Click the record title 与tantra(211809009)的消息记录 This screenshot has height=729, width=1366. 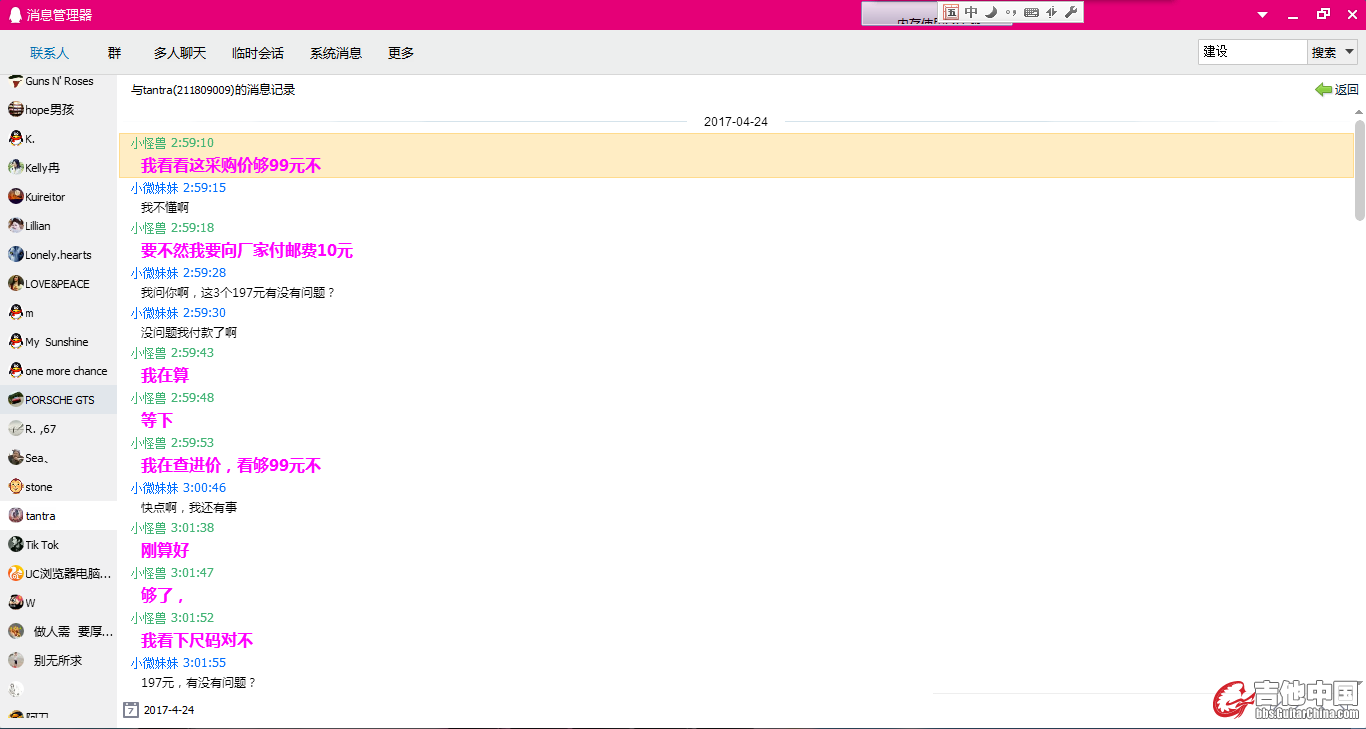(213, 90)
